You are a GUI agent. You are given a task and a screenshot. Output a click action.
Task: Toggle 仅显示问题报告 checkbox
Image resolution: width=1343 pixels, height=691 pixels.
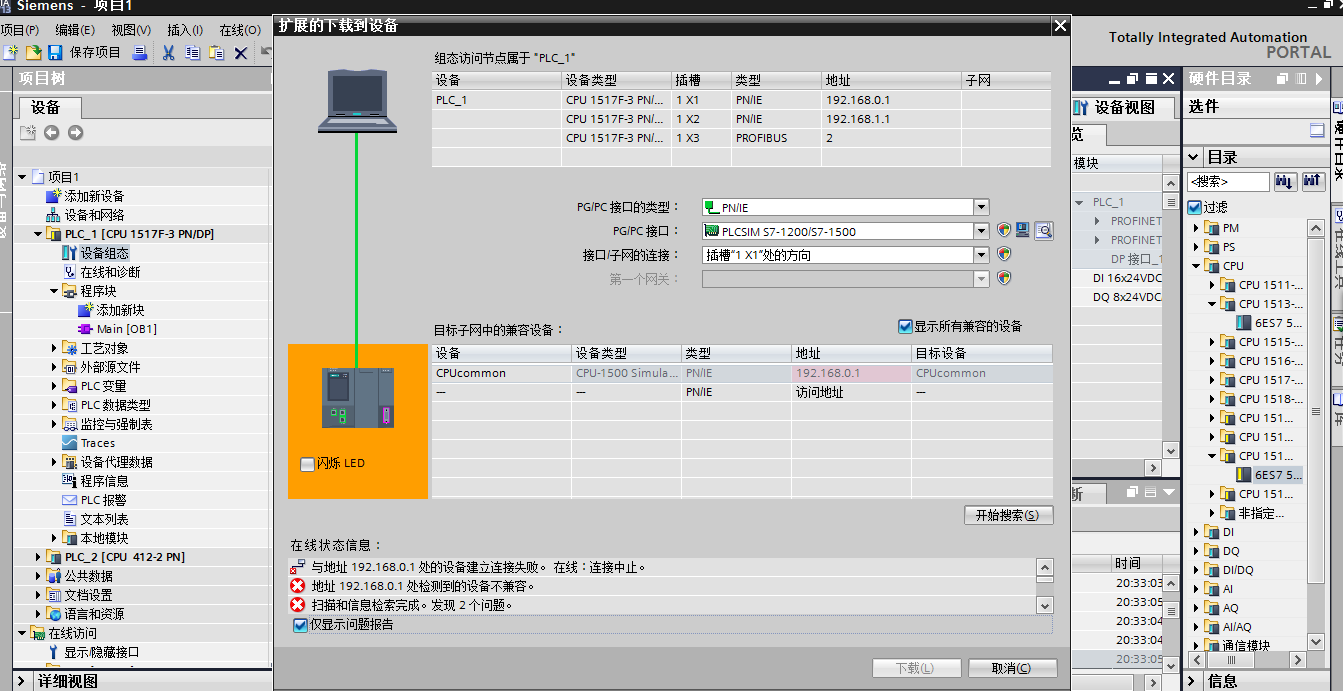300,625
